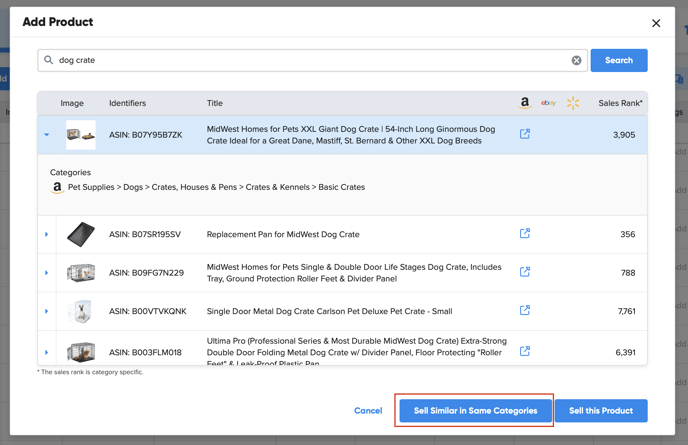Click sales rank value 7,761
The height and width of the screenshot is (445, 688).
coord(627,311)
